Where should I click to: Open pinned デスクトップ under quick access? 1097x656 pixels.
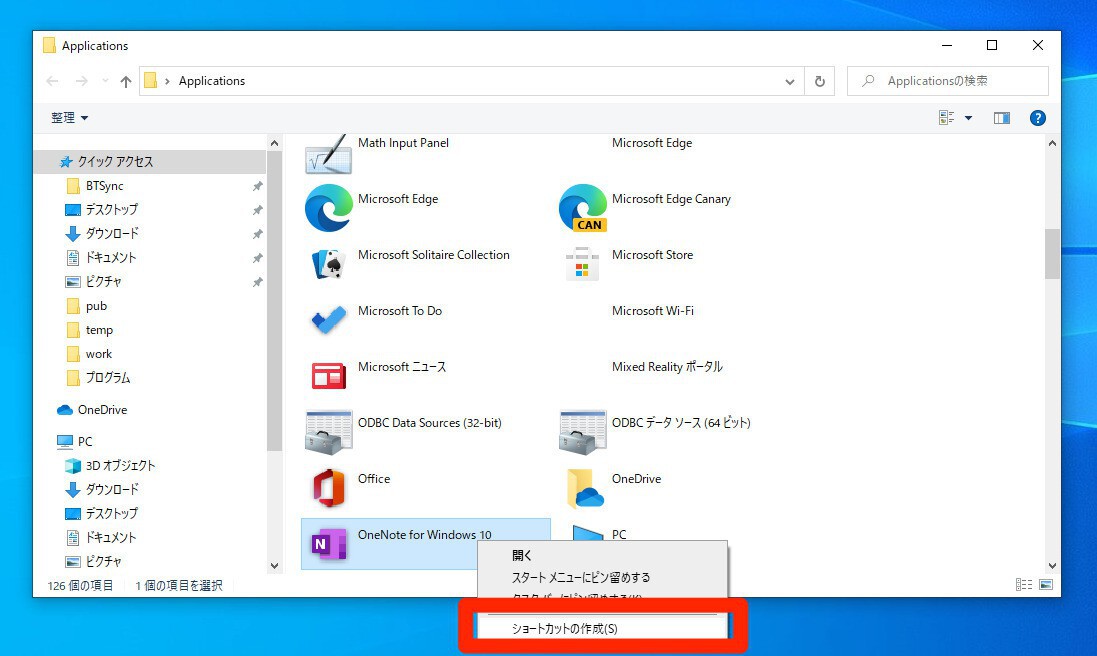(x=112, y=210)
